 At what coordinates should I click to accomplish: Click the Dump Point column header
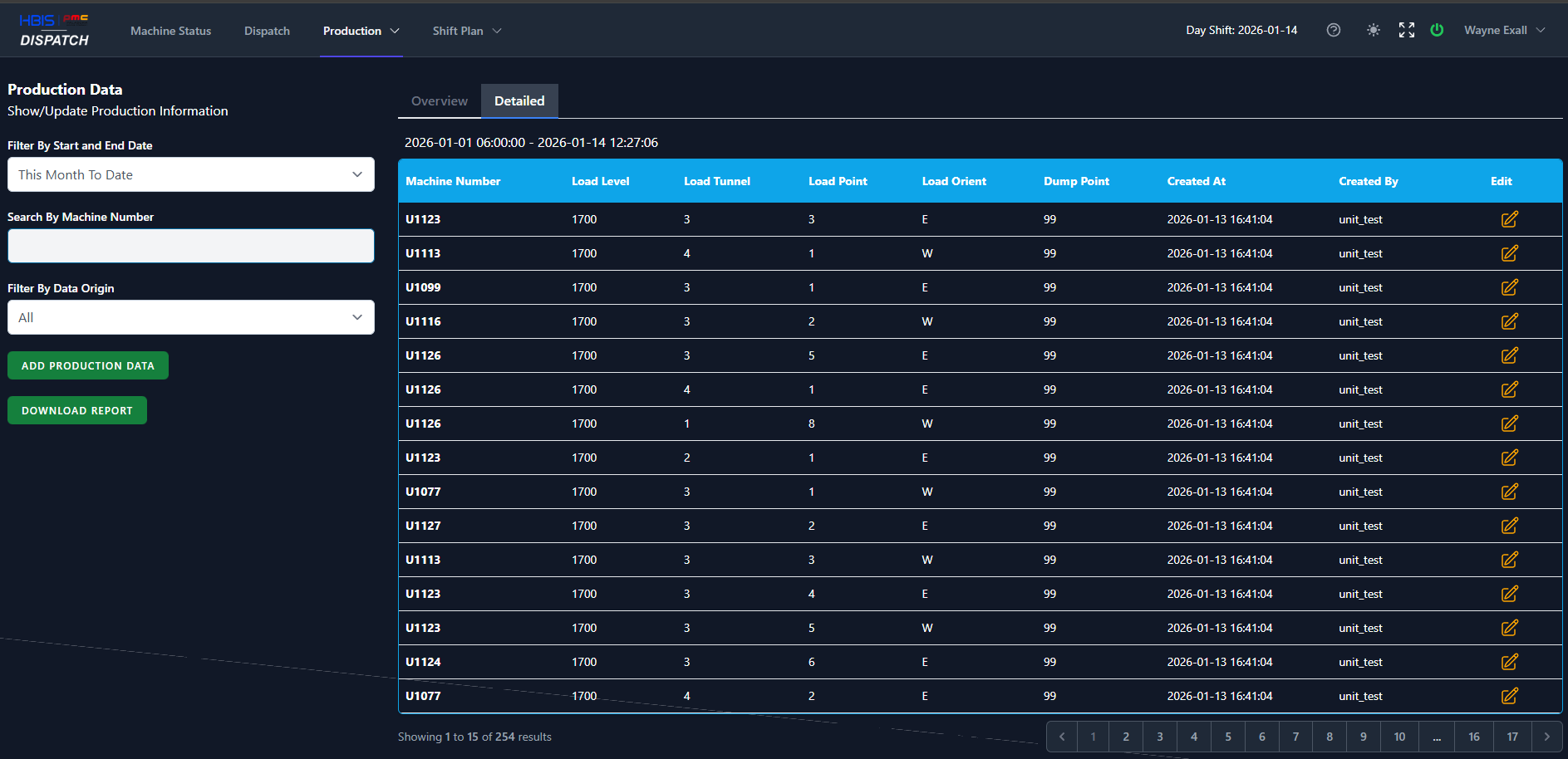pos(1077,181)
